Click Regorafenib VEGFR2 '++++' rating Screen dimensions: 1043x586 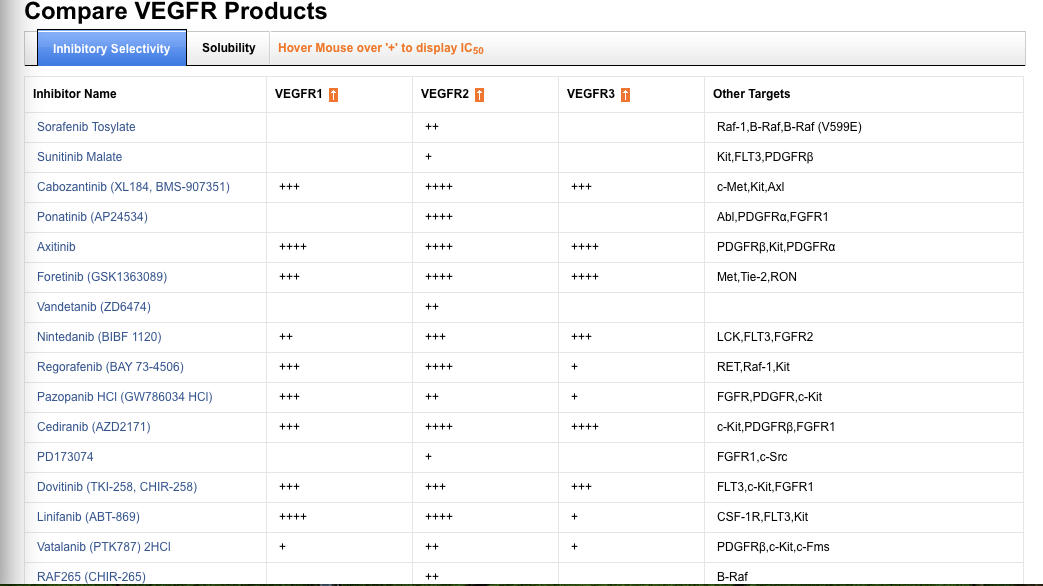point(439,366)
